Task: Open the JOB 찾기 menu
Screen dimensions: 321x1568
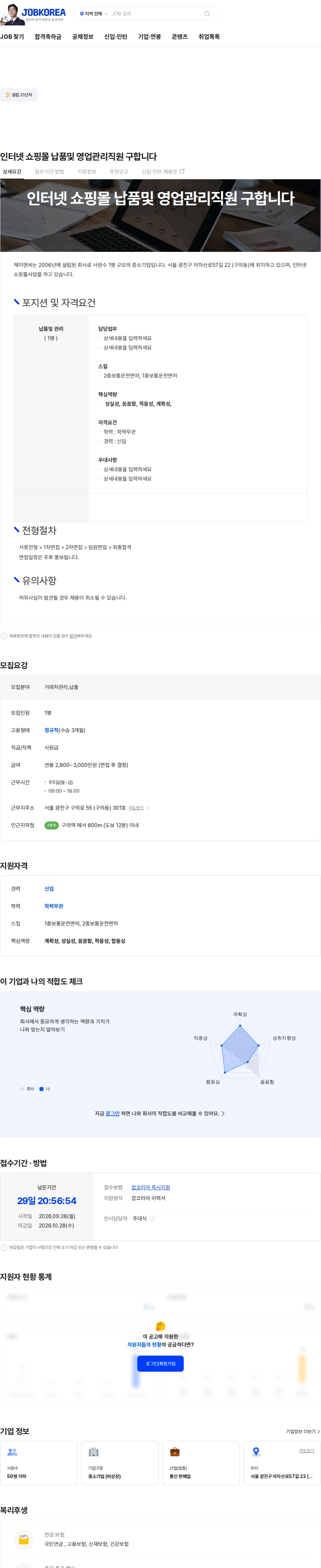Action: pos(12,37)
